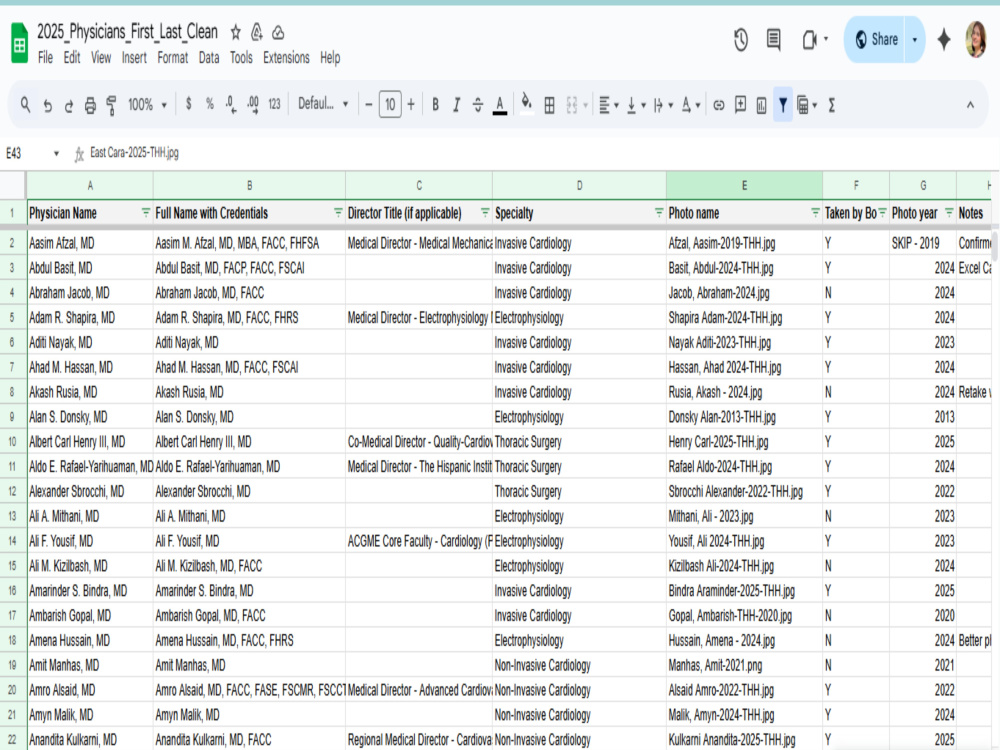Open the Data menu
1000x750 pixels.
(209, 58)
